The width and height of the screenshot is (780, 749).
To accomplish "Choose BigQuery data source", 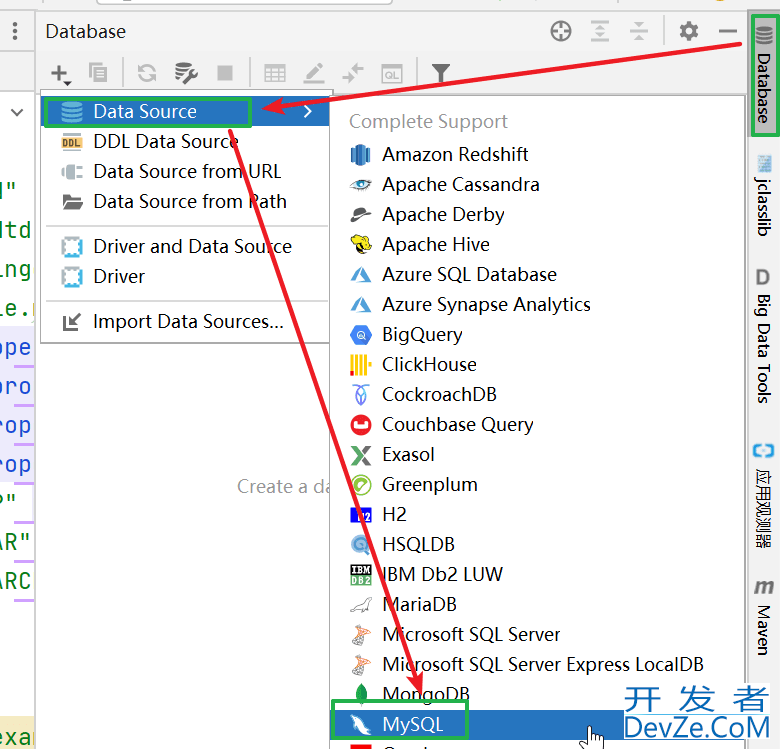I will coord(537,335).
